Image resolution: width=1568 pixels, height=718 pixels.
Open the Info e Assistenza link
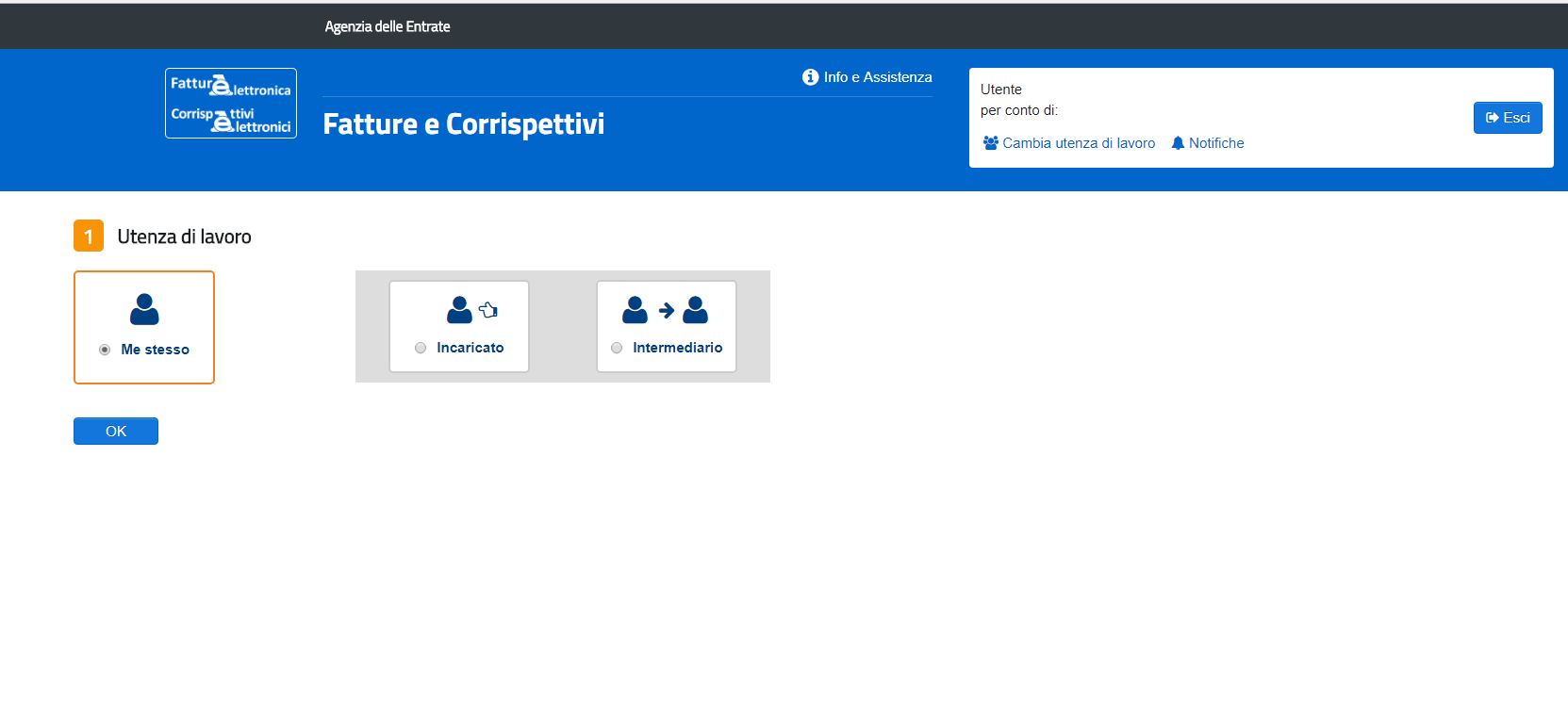tap(877, 77)
